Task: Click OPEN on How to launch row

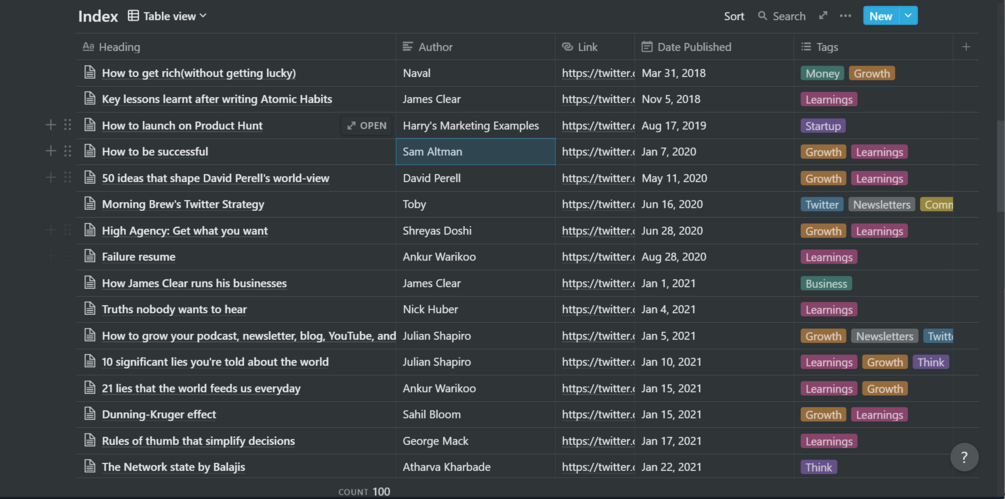Action: (x=366, y=126)
